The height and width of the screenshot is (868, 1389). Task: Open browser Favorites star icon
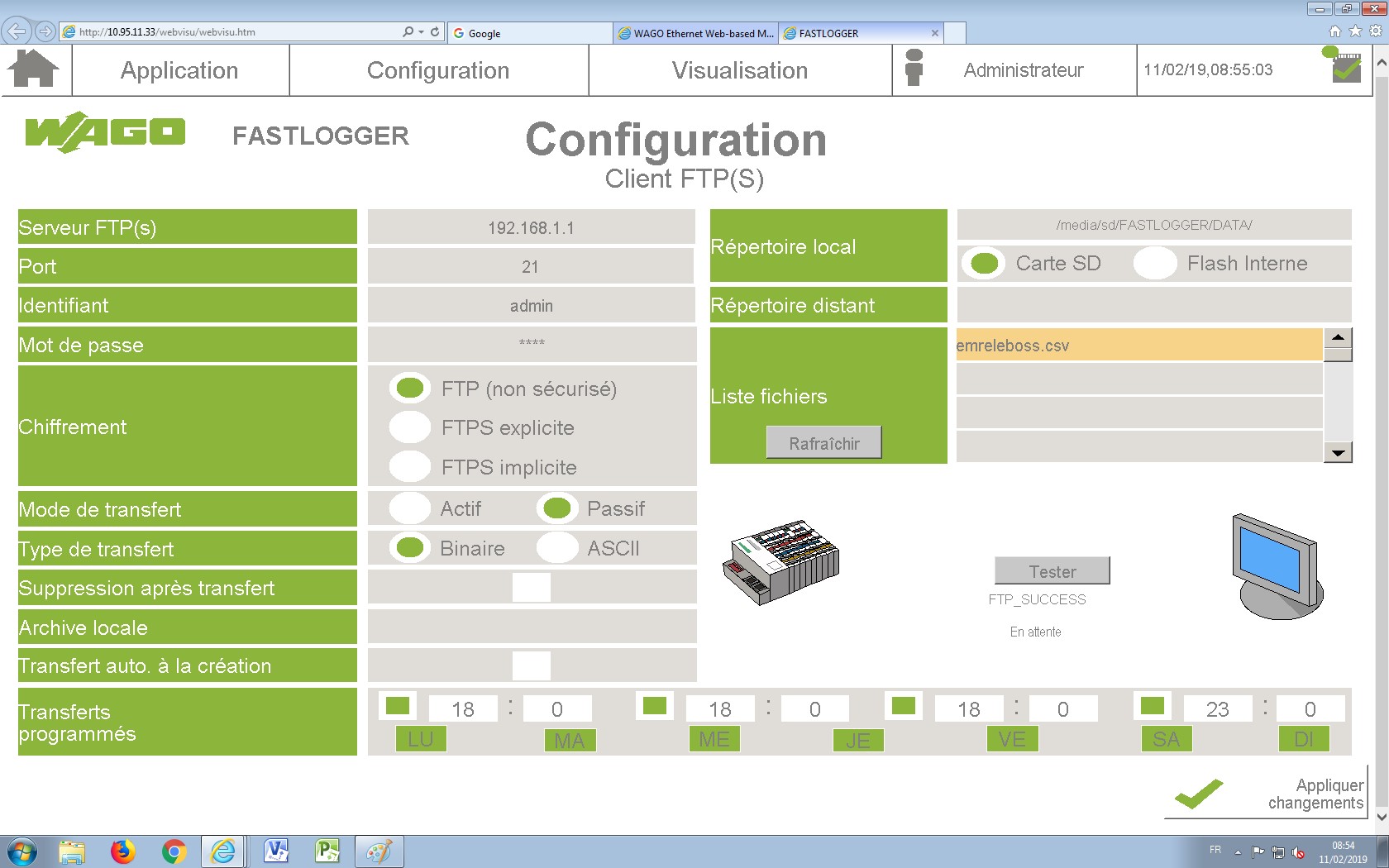pyautogui.click(x=1355, y=31)
